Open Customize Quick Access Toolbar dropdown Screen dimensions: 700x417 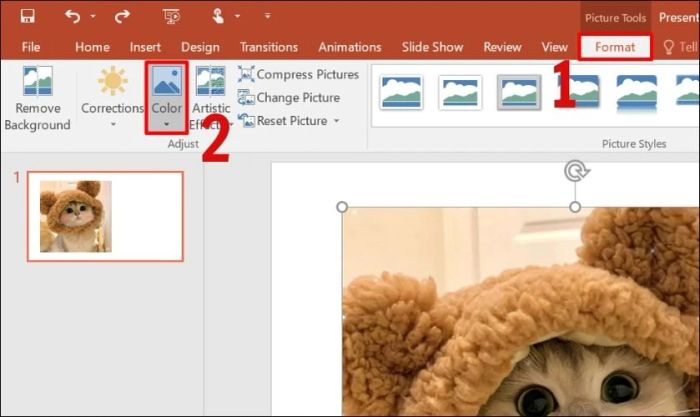pos(267,16)
